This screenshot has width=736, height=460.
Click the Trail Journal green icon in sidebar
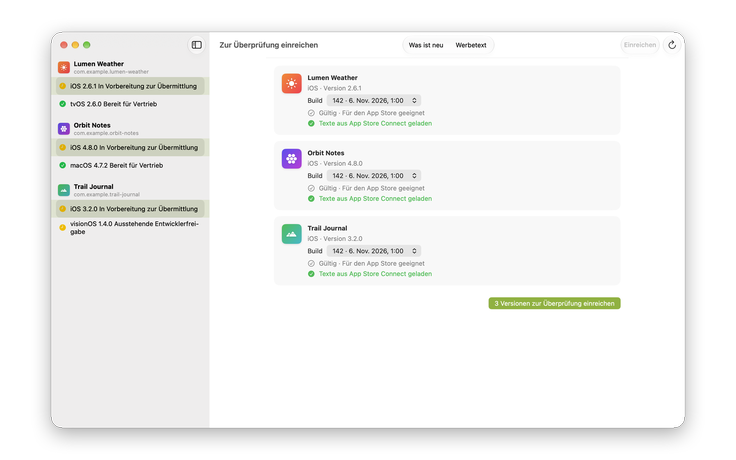click(x=64, y=190)
